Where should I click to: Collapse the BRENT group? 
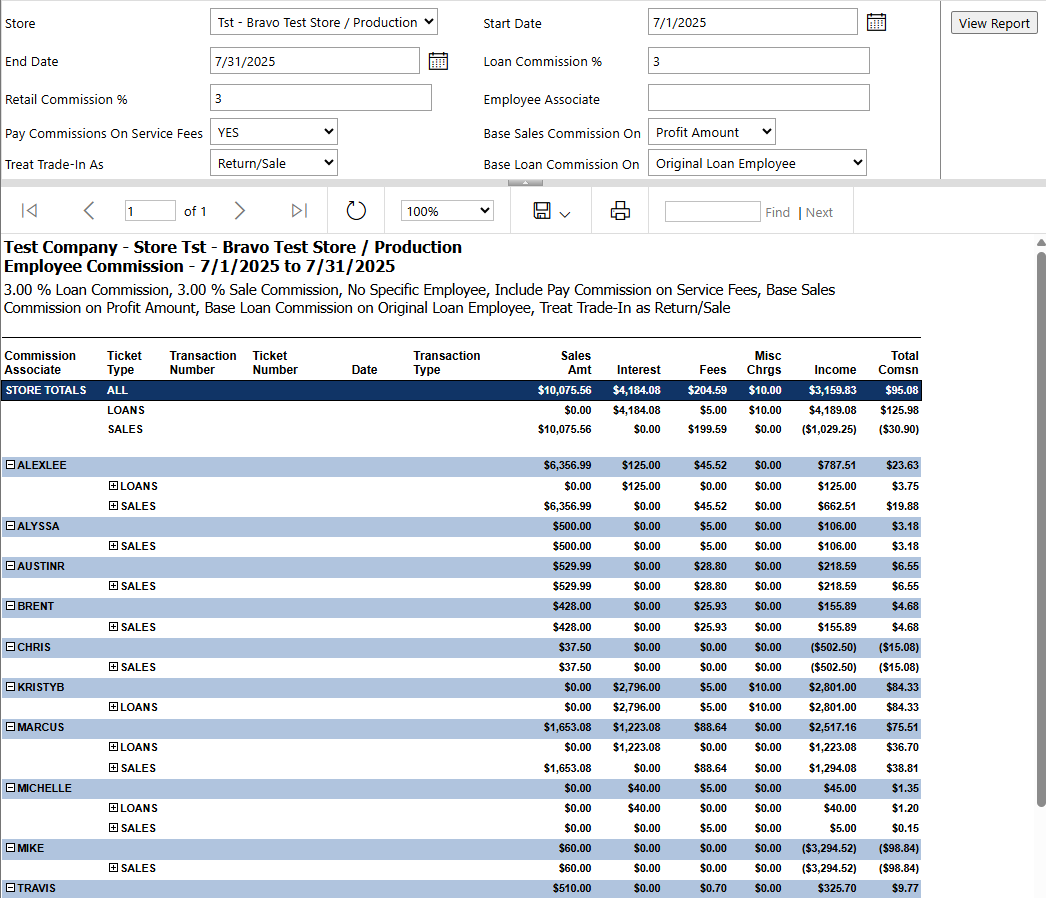click(x=11, y=606)
